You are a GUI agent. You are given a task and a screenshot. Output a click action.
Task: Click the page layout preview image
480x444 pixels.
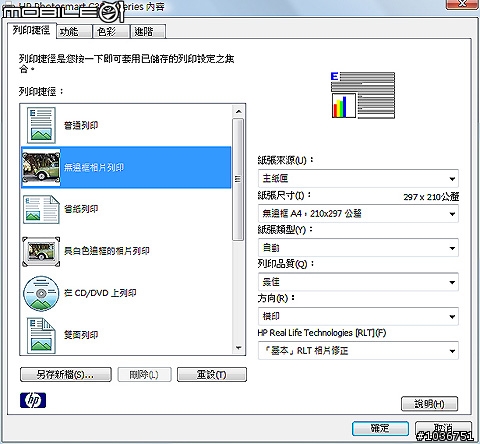coord(363,95)
